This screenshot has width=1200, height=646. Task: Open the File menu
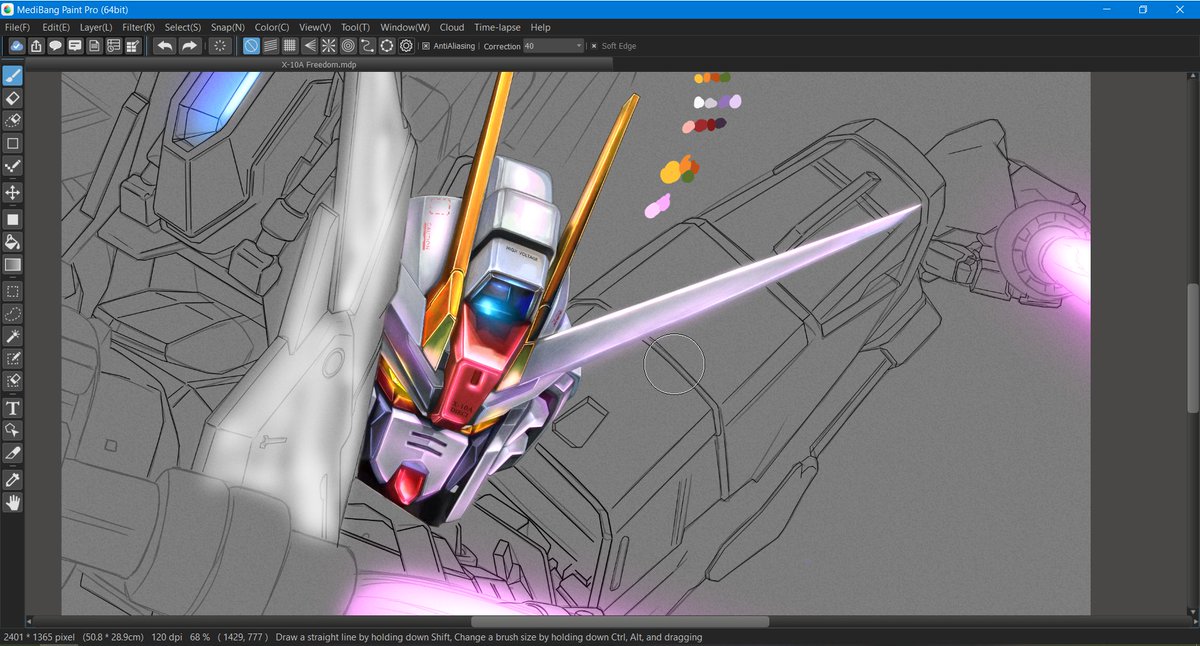tap(17, 27)
